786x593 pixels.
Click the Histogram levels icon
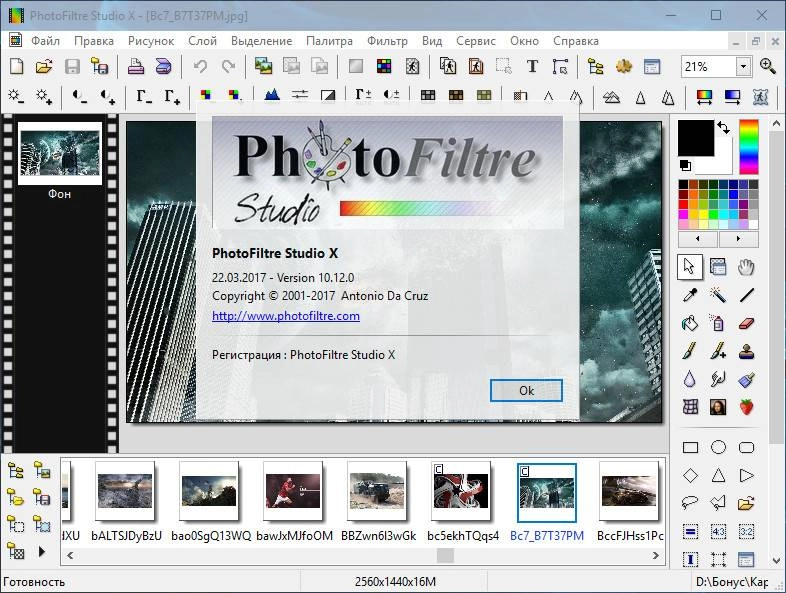[x=272, y=94]
